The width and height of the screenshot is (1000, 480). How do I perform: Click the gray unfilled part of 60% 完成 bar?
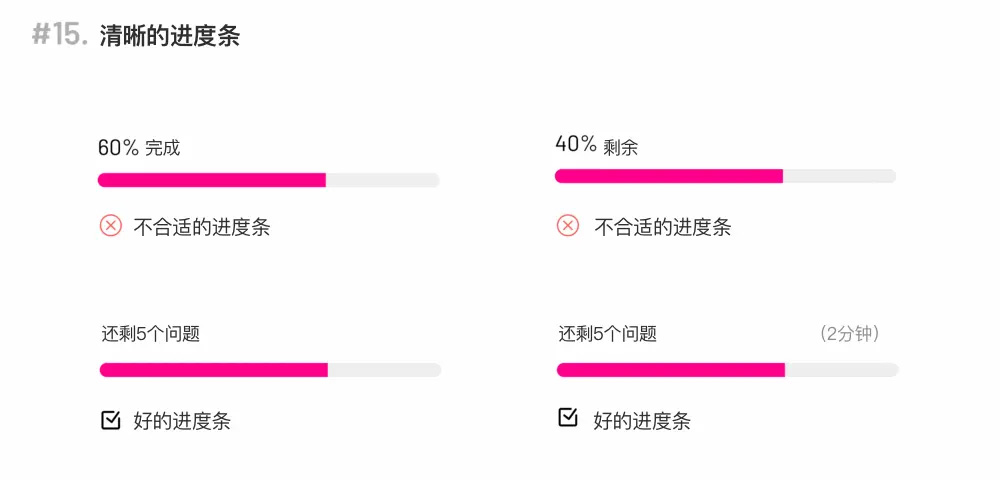pyautogui.click(x=383, y=180)
